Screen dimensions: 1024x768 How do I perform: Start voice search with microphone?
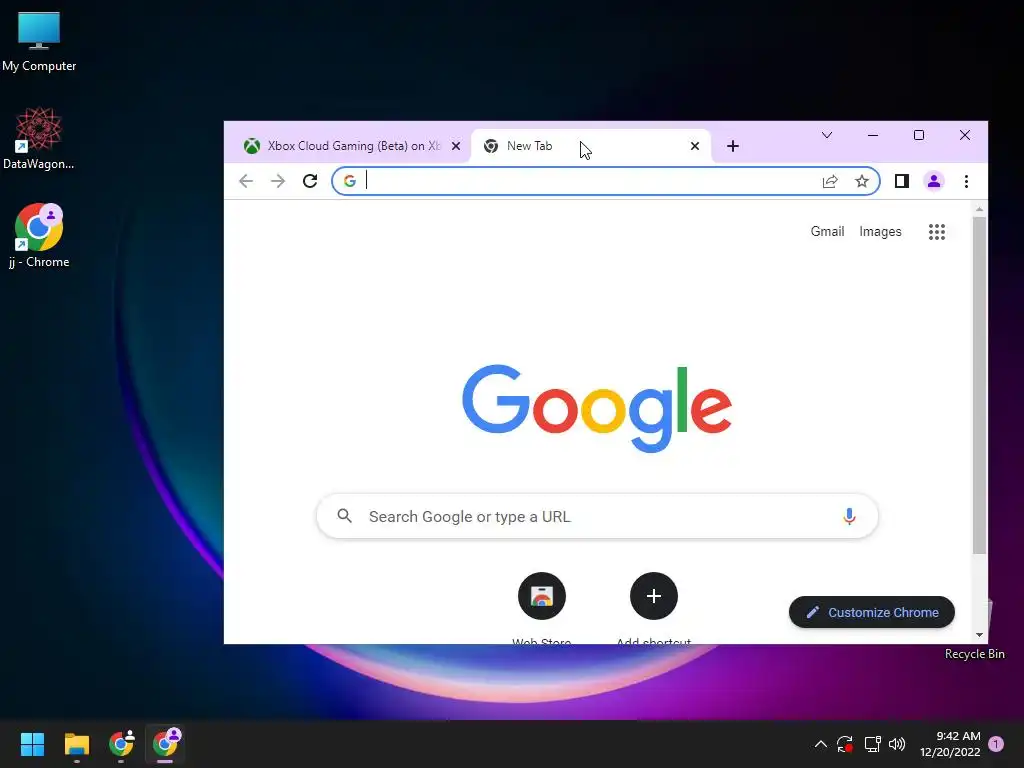[849, 517]
